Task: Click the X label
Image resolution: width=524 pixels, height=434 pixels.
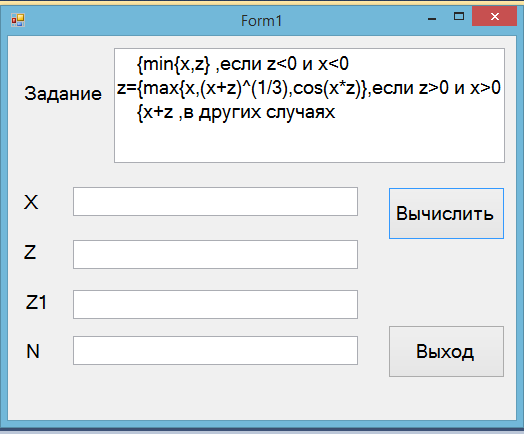Action: click(31, 202)
